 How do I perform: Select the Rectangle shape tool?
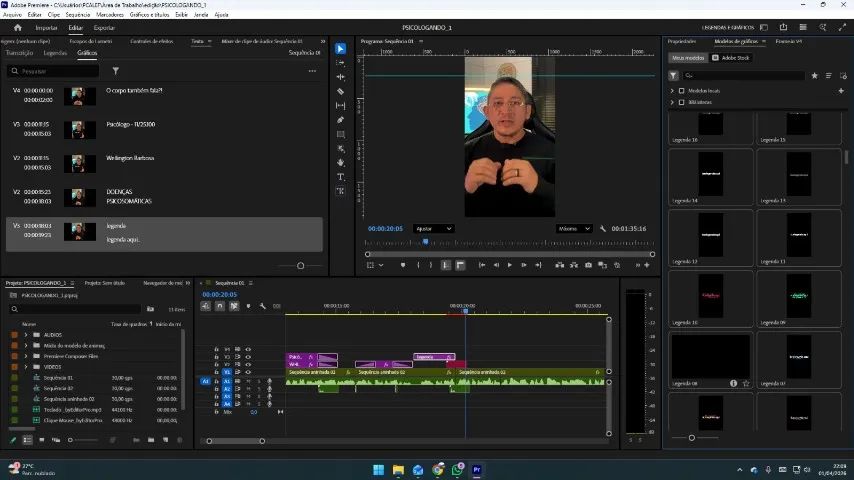(340, 134)
